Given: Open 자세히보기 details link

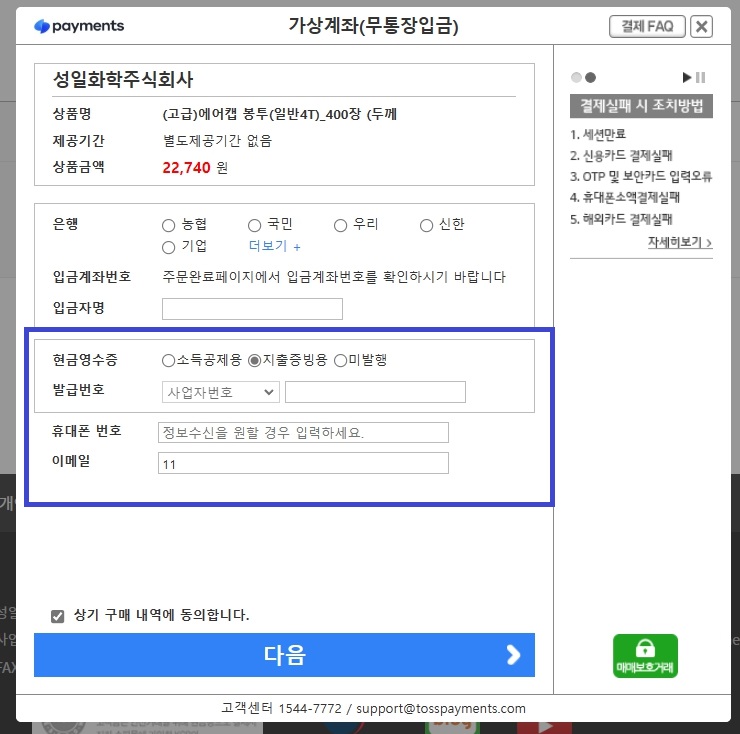Looking at the screenshot, I should tap(679, 242).
